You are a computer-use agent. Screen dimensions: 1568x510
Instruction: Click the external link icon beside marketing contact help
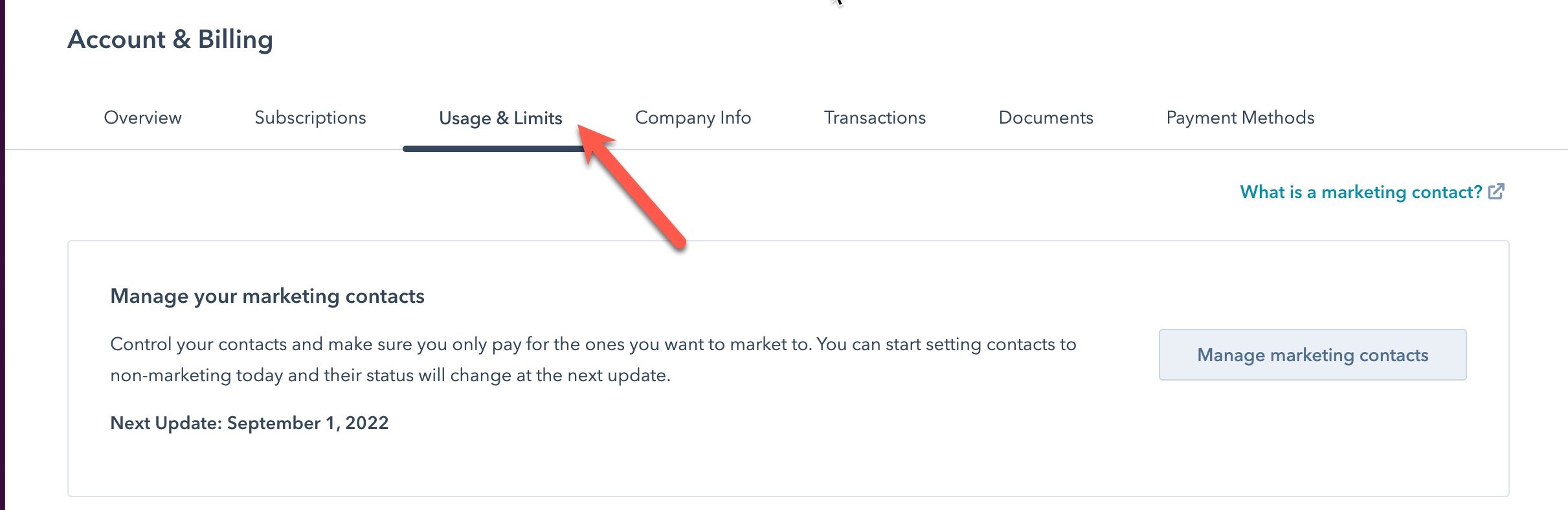[1495, 191]
